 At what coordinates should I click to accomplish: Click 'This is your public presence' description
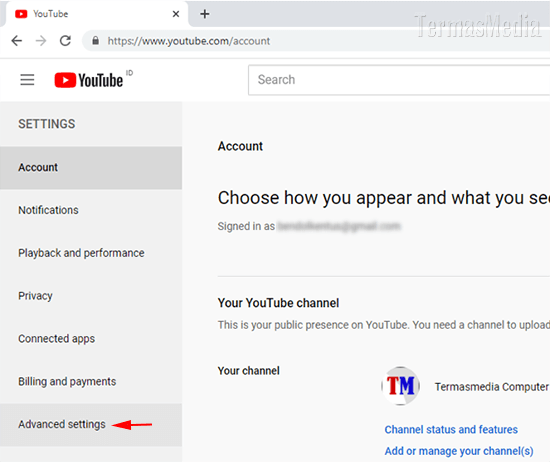384,325
